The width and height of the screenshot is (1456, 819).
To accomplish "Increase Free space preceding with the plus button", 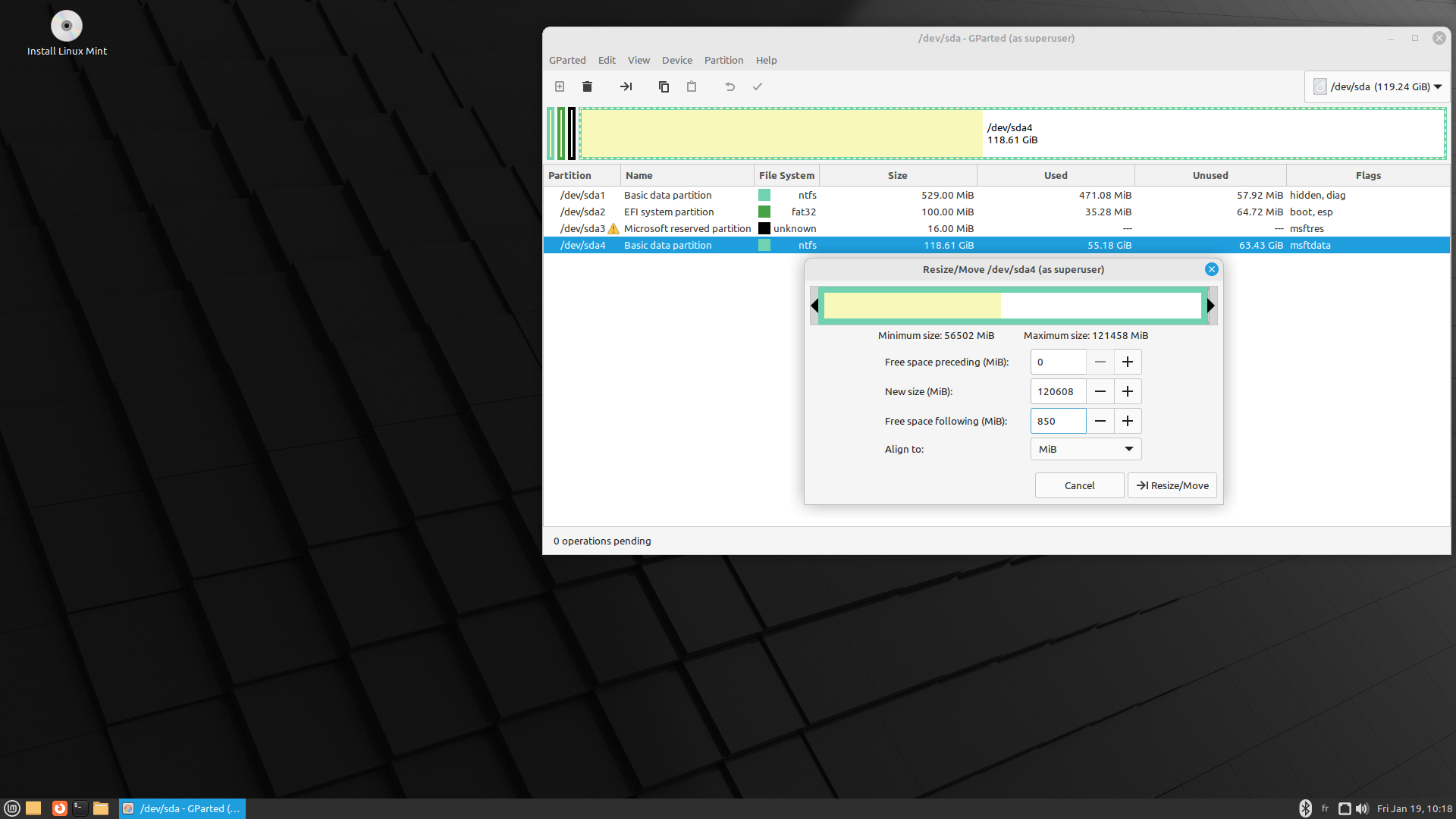I will pyautogui.click(x=1128, y=362).
